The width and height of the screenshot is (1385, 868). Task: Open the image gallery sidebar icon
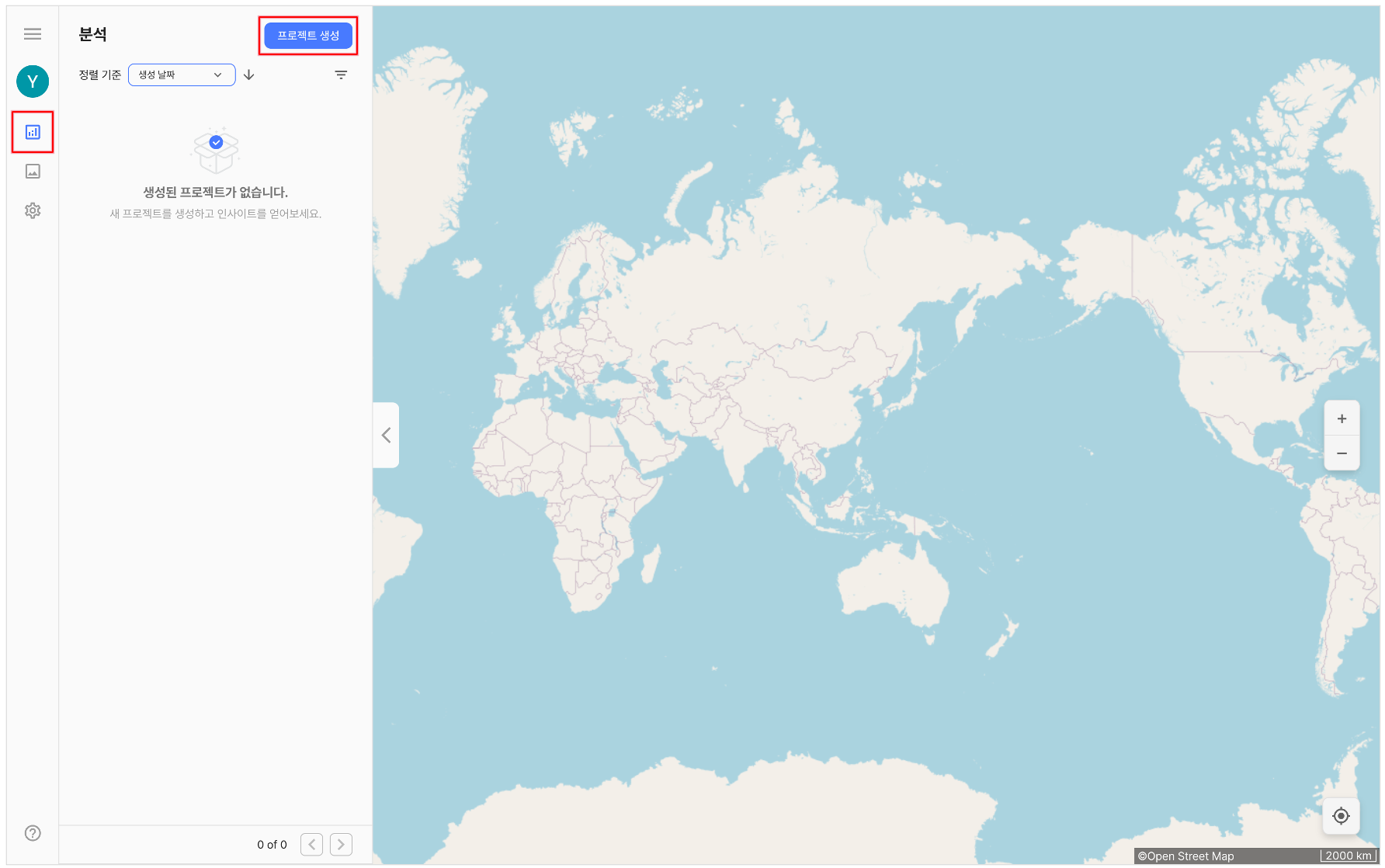pos(33,172)
